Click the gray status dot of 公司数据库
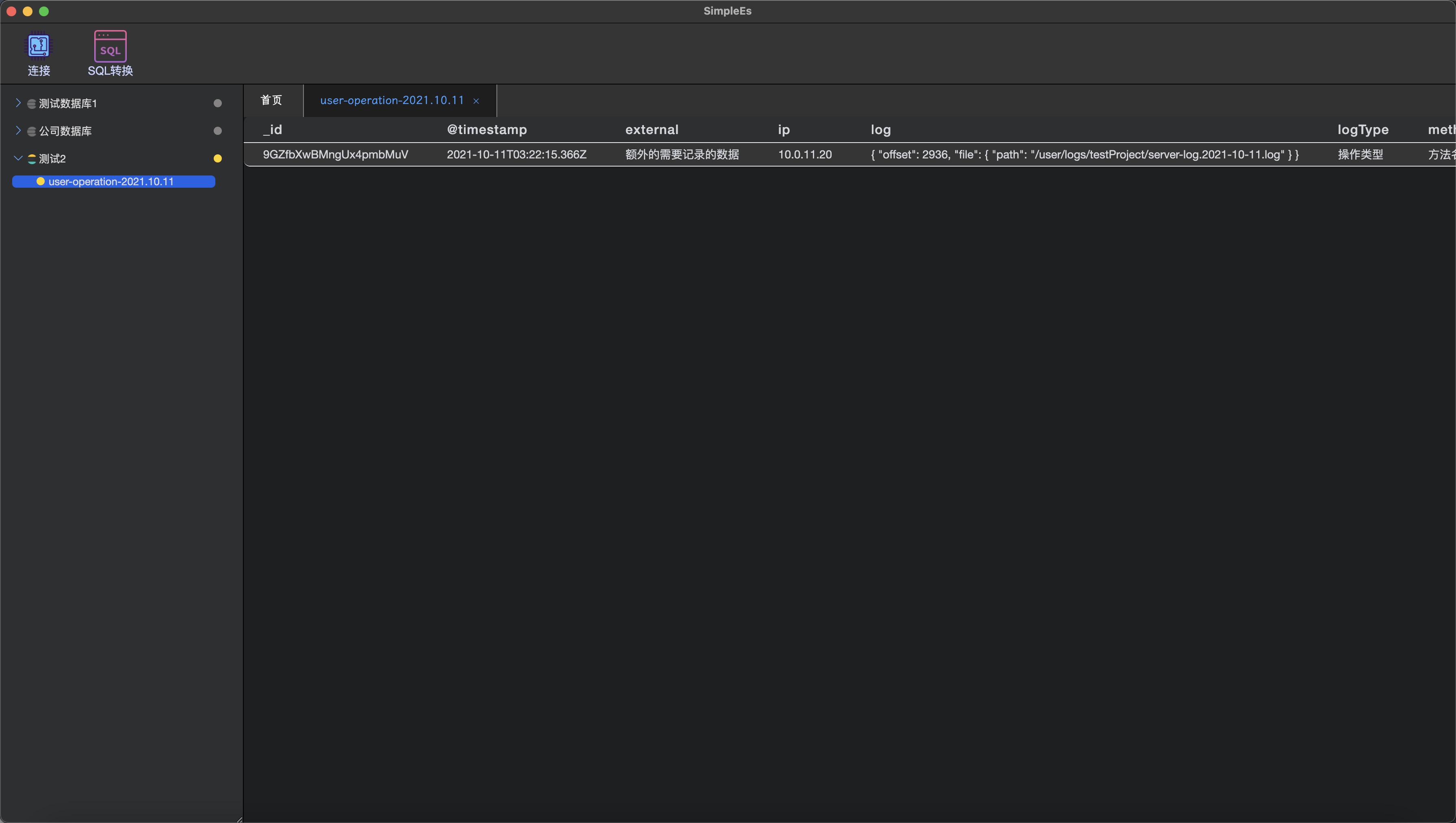This screenshot has height=823, width=1456. (x=218, y=130)
